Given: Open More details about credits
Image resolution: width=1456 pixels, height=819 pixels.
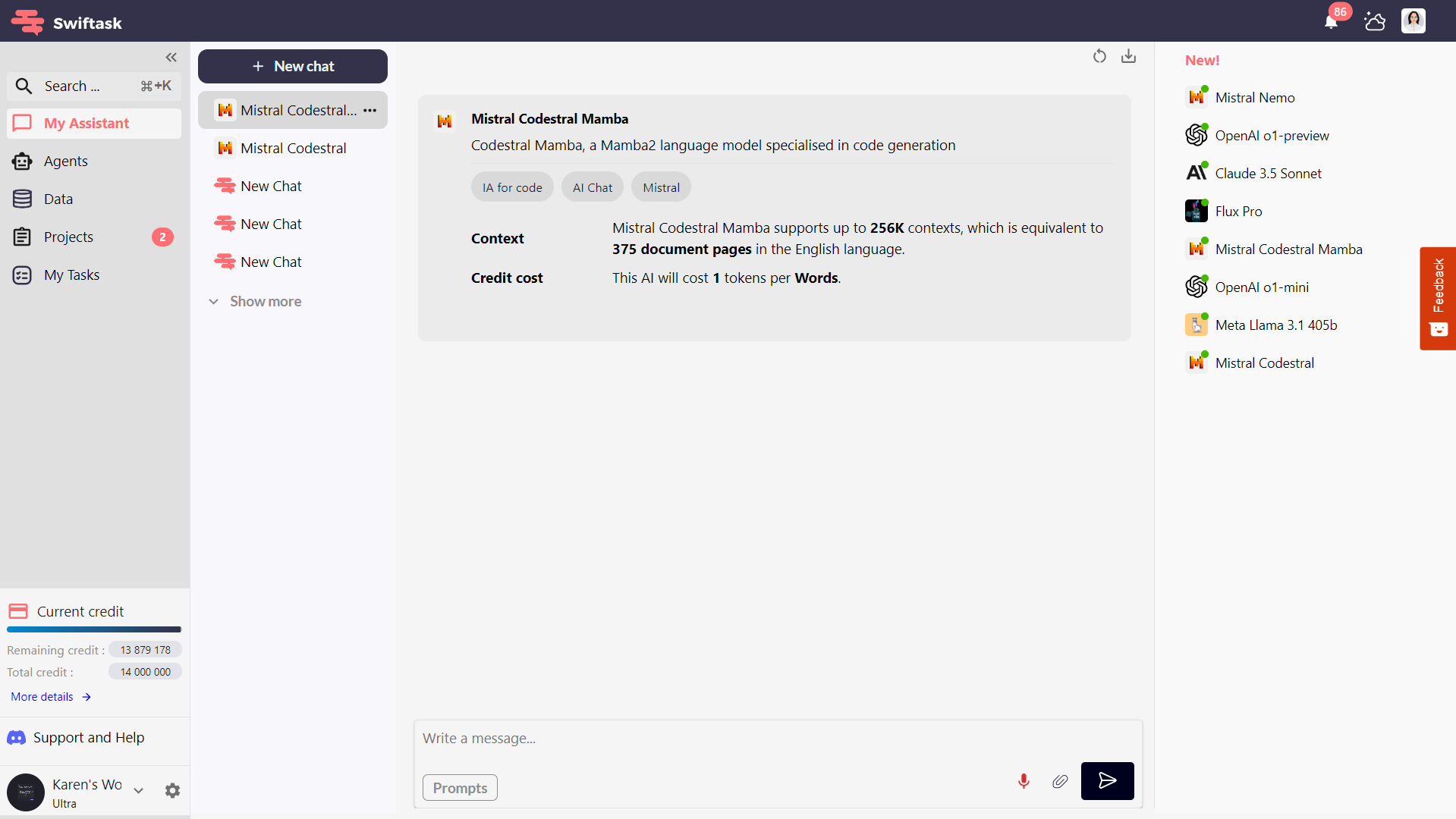Looking at the screenshot, I should [x=42, y=696].
